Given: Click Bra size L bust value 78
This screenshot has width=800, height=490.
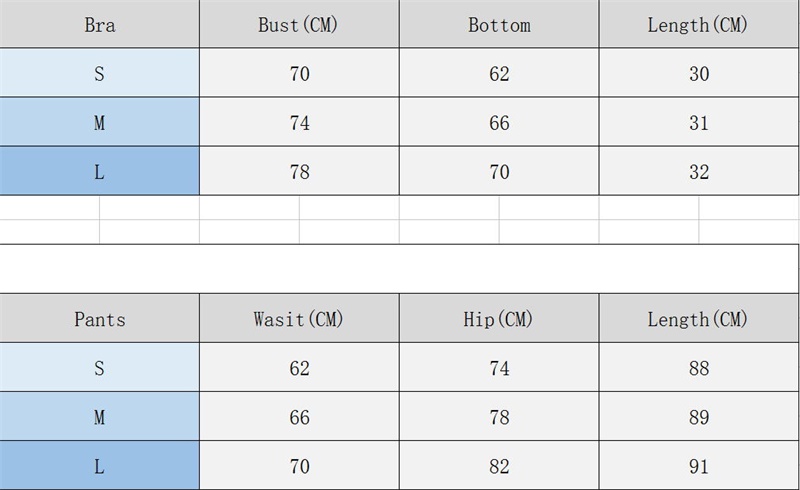Looking at the screenshot, I should point(299,171).
